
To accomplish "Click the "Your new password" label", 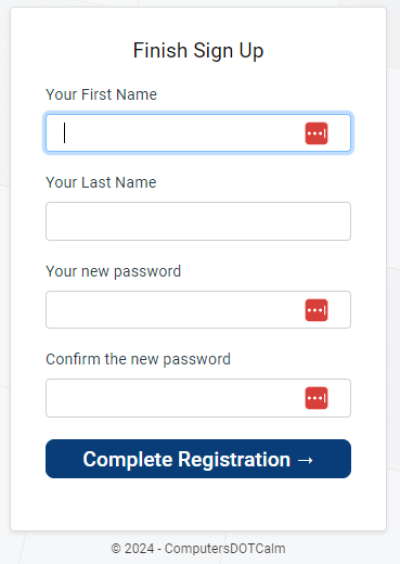I will coord(113,271).
